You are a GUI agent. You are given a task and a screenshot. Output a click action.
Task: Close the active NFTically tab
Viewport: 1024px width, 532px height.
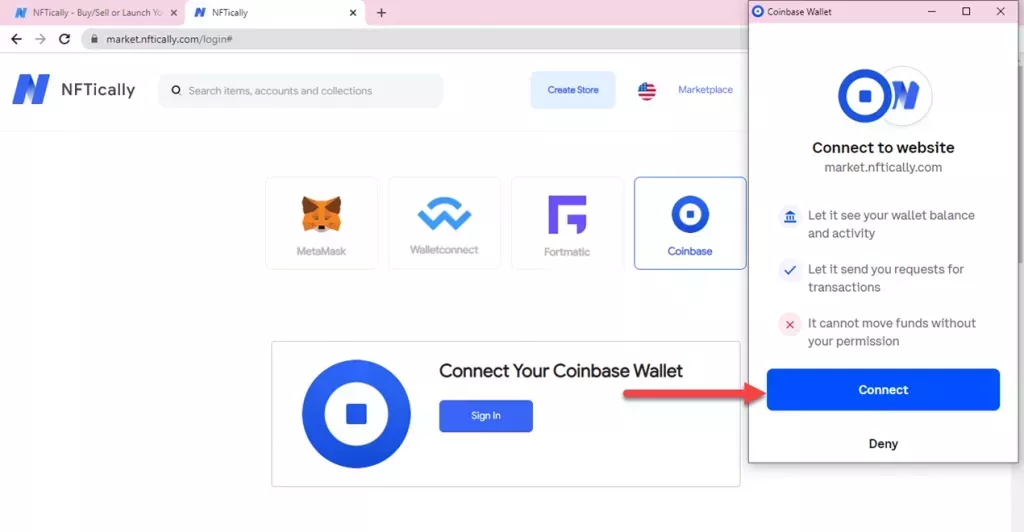tap(353, 12)
